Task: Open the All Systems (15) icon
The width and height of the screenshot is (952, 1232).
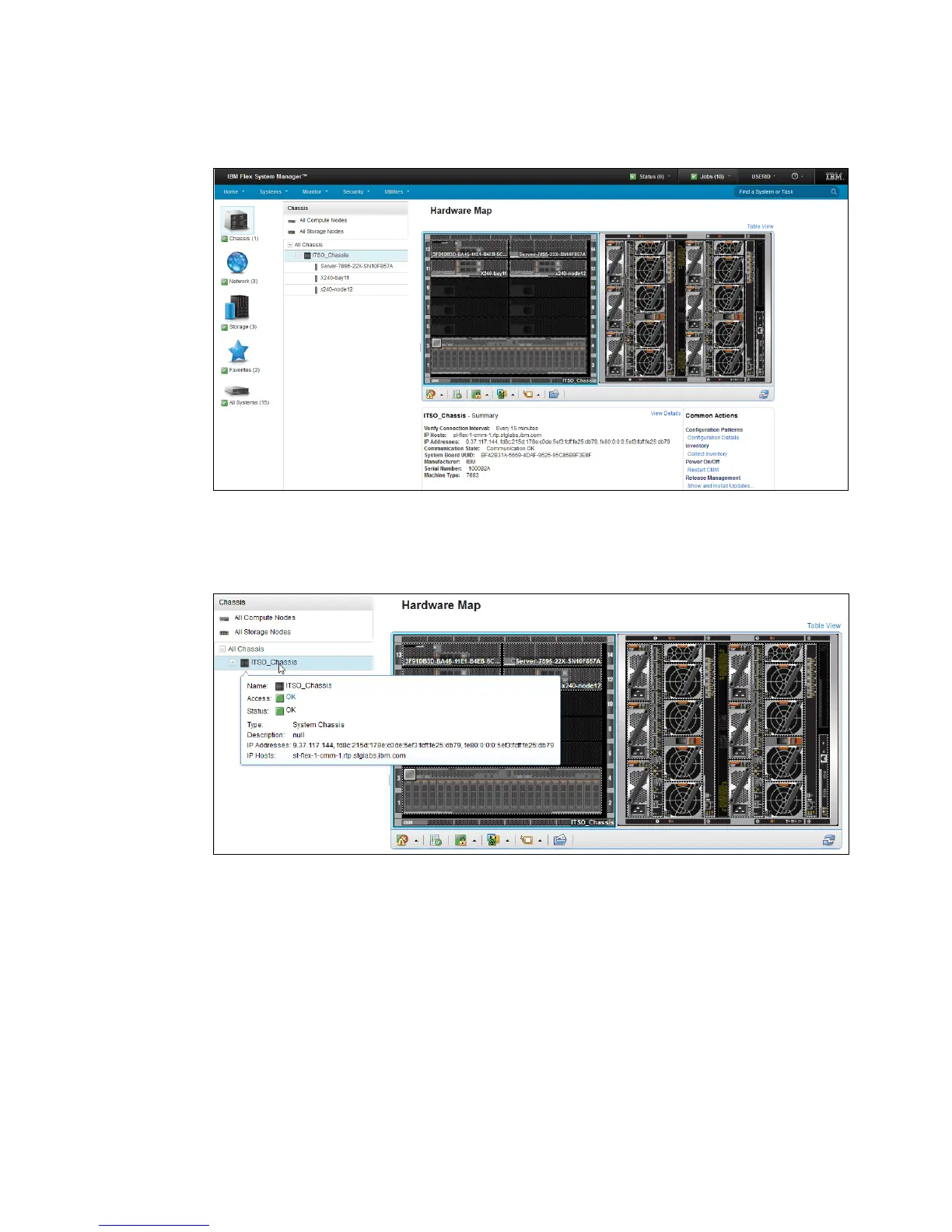Action: point(236,390)
